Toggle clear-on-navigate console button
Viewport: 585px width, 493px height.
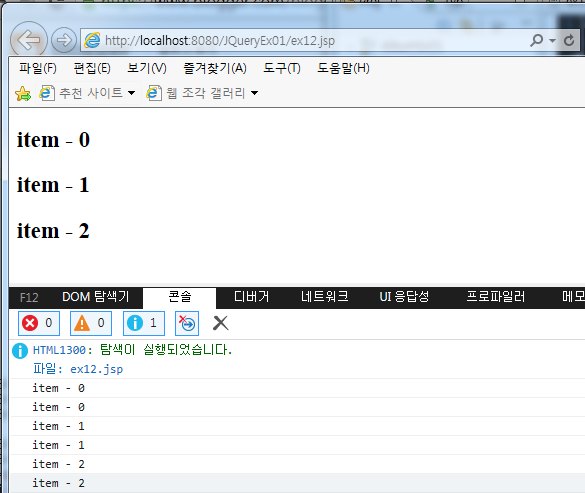point(187,323)
